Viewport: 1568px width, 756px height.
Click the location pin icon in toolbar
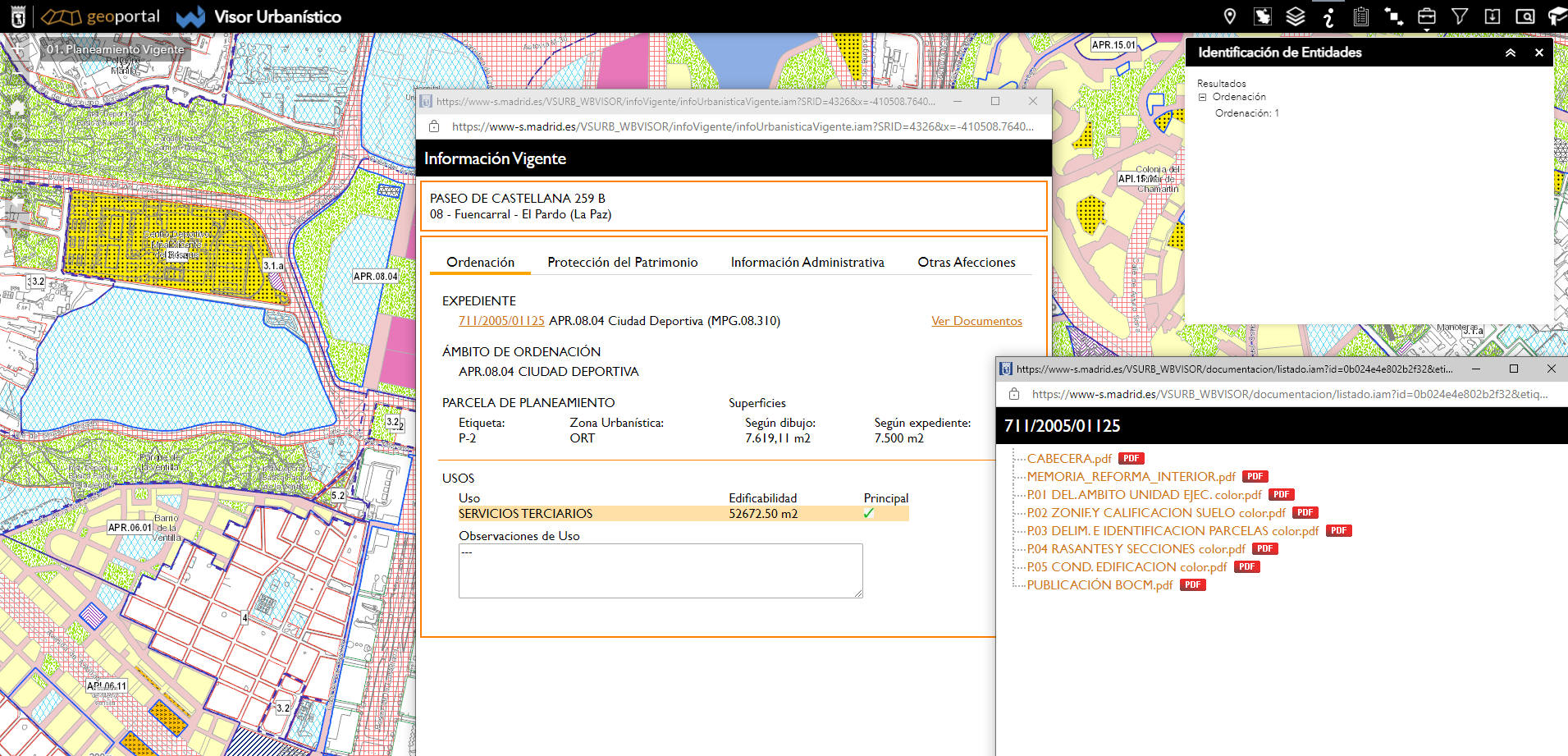[1229, 16]
